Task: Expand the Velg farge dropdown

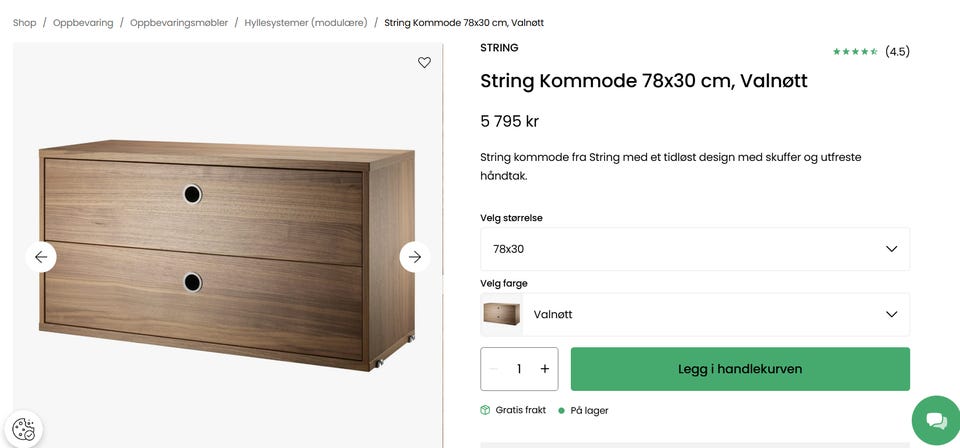Action: (695, 314)
